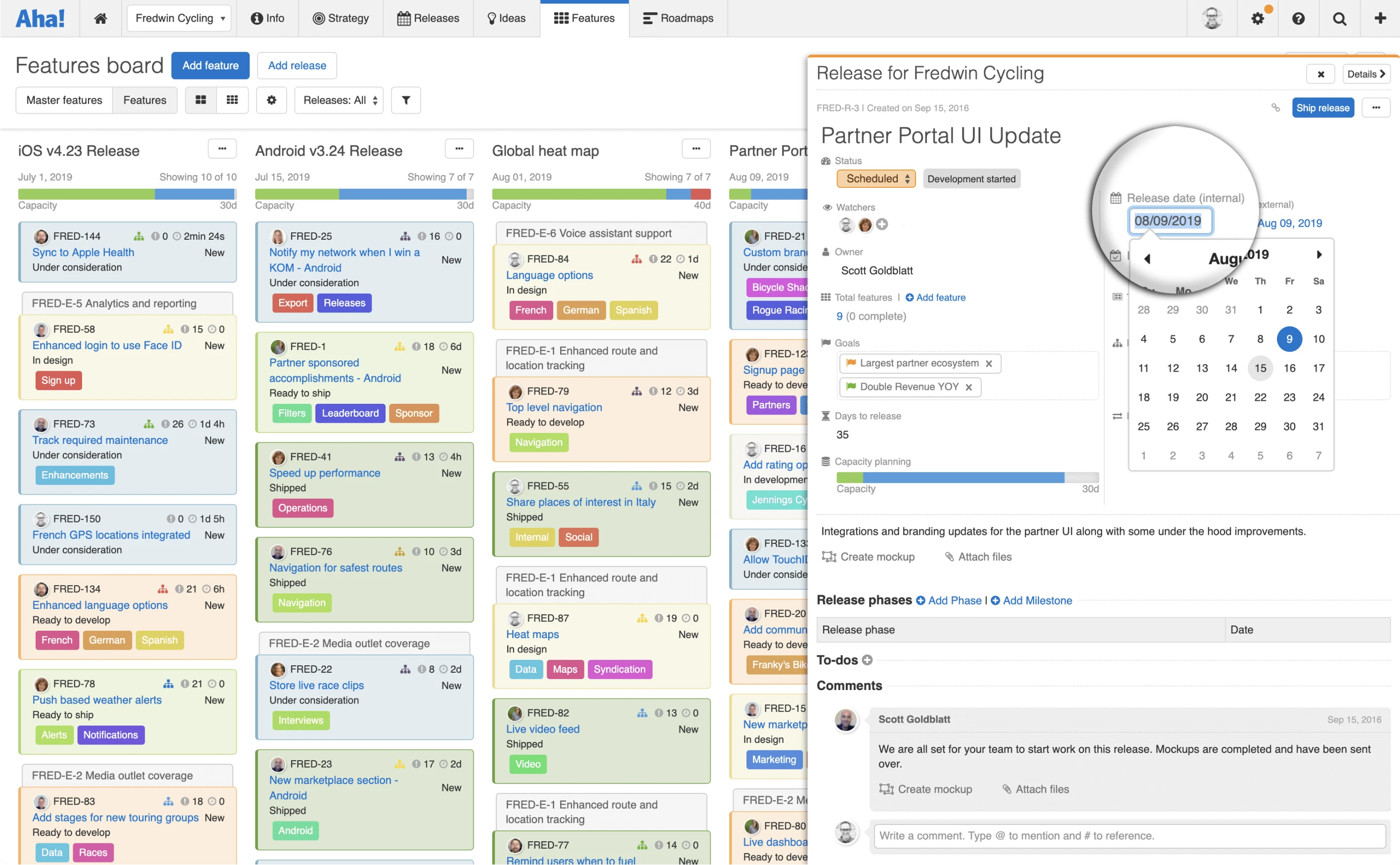Click the filter funnel icon

point(406,100)
